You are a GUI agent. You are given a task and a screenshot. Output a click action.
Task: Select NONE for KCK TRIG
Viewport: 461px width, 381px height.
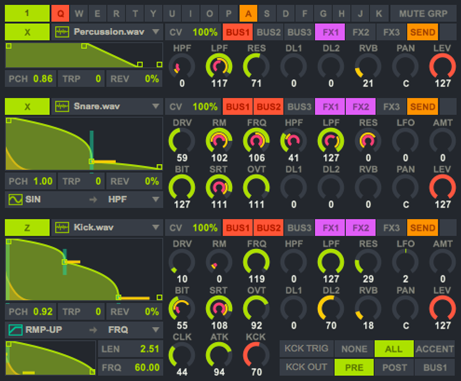354,349
